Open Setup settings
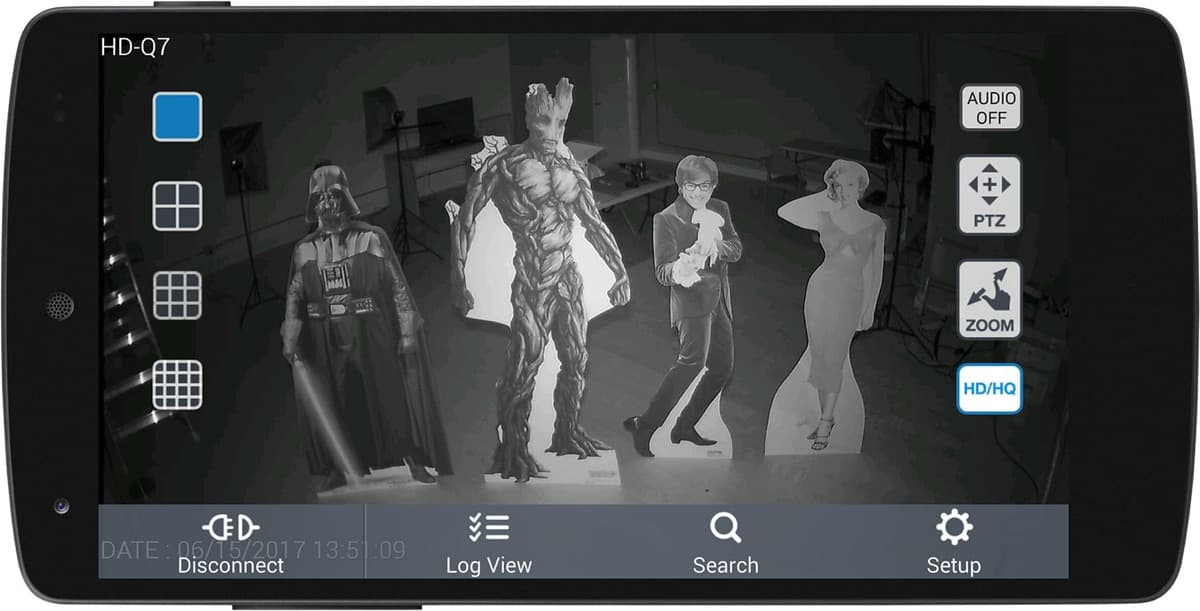The width and height of the screenshot is (1200, 611). [x=953, y=542]
